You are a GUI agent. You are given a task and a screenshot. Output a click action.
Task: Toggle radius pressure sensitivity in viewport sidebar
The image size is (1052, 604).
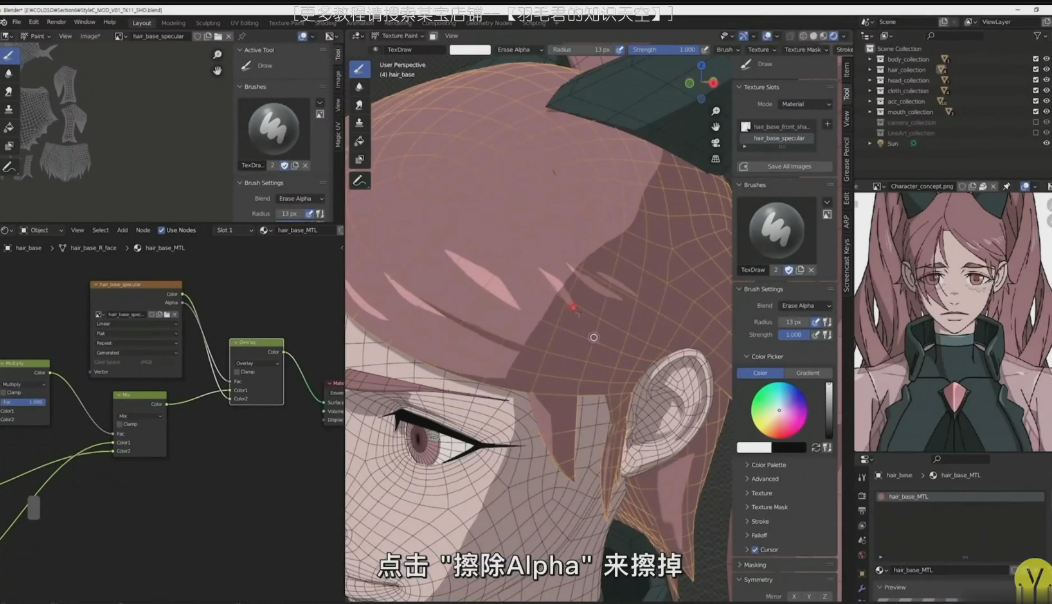click(816, 322)
